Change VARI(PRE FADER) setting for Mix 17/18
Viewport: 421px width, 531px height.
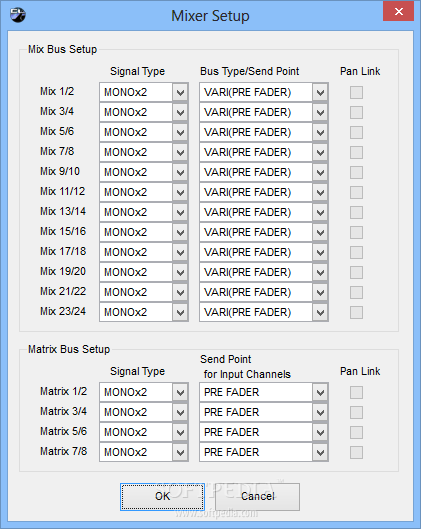(264, 252)
